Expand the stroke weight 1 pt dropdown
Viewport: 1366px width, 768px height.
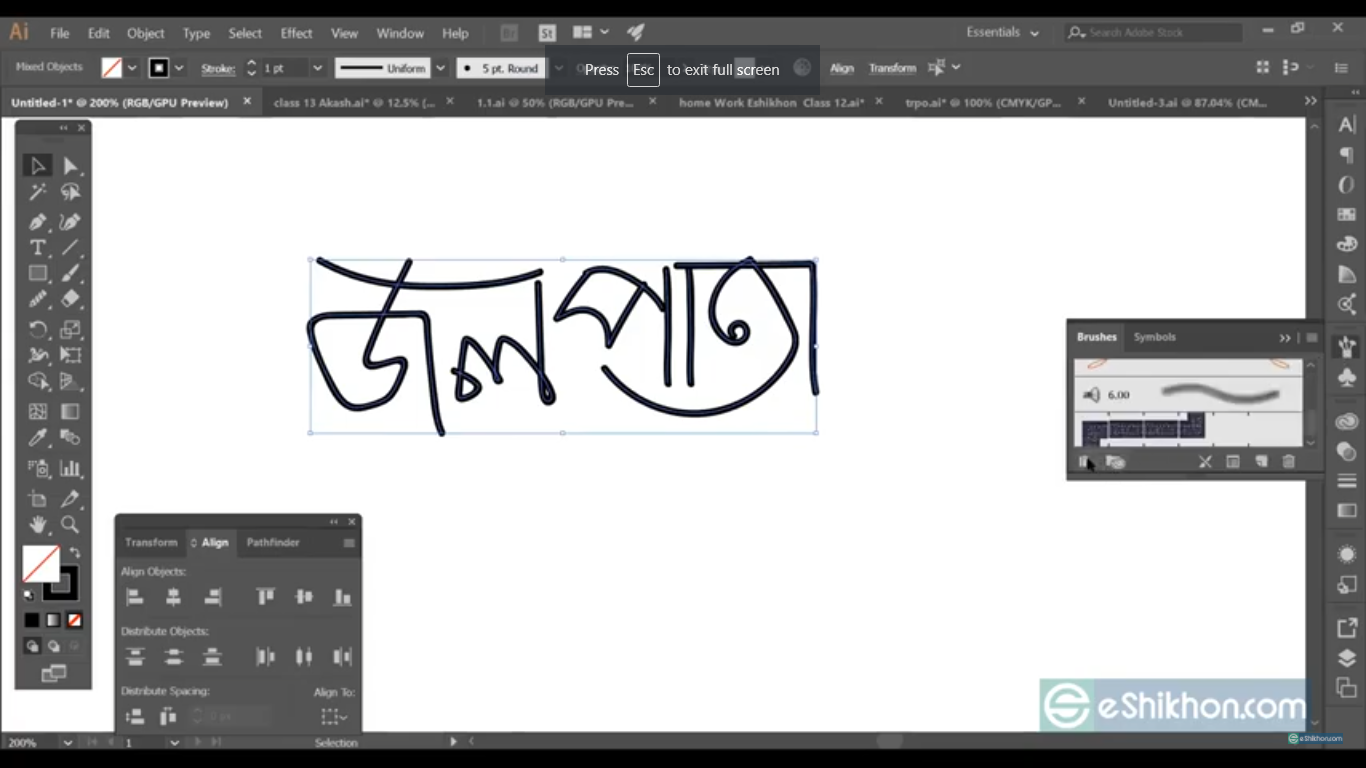tap(317, 69)
